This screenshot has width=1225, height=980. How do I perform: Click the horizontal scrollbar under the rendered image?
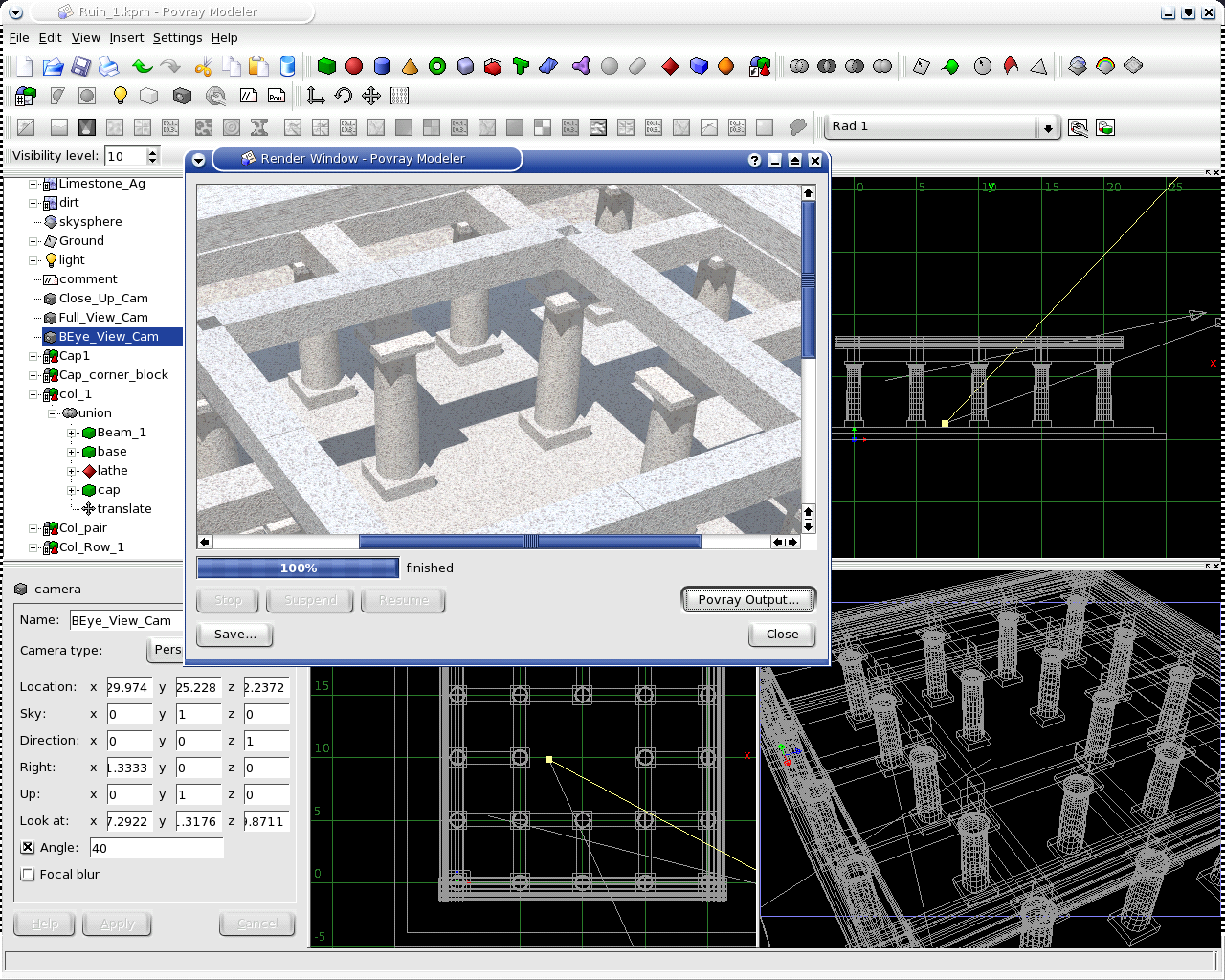pos(529,542)
